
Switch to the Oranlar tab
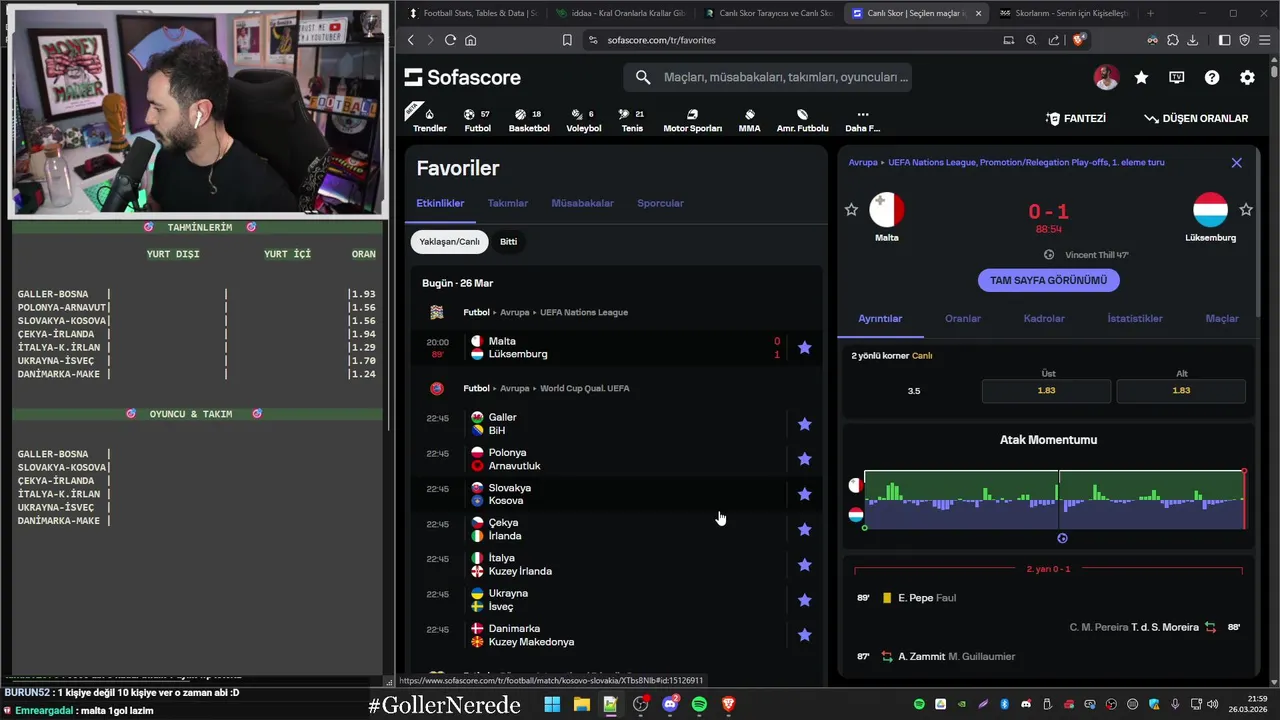[963, 318]
